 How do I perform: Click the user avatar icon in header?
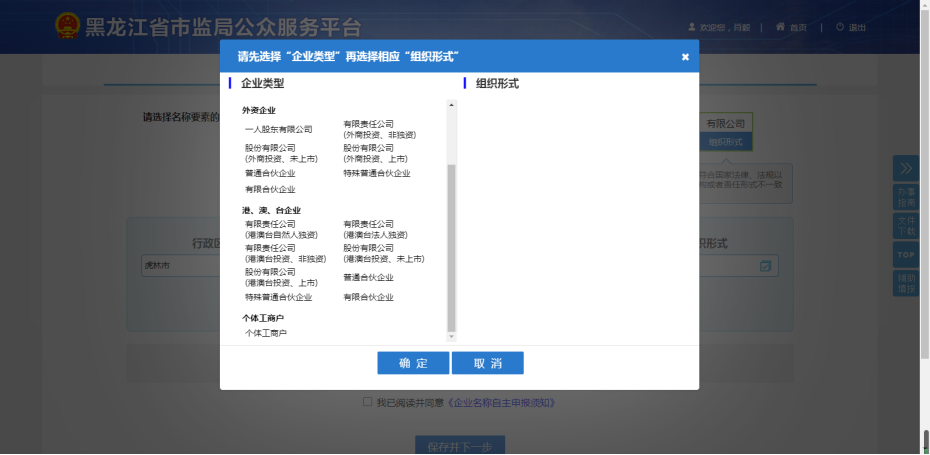click(x=692, y=27)
